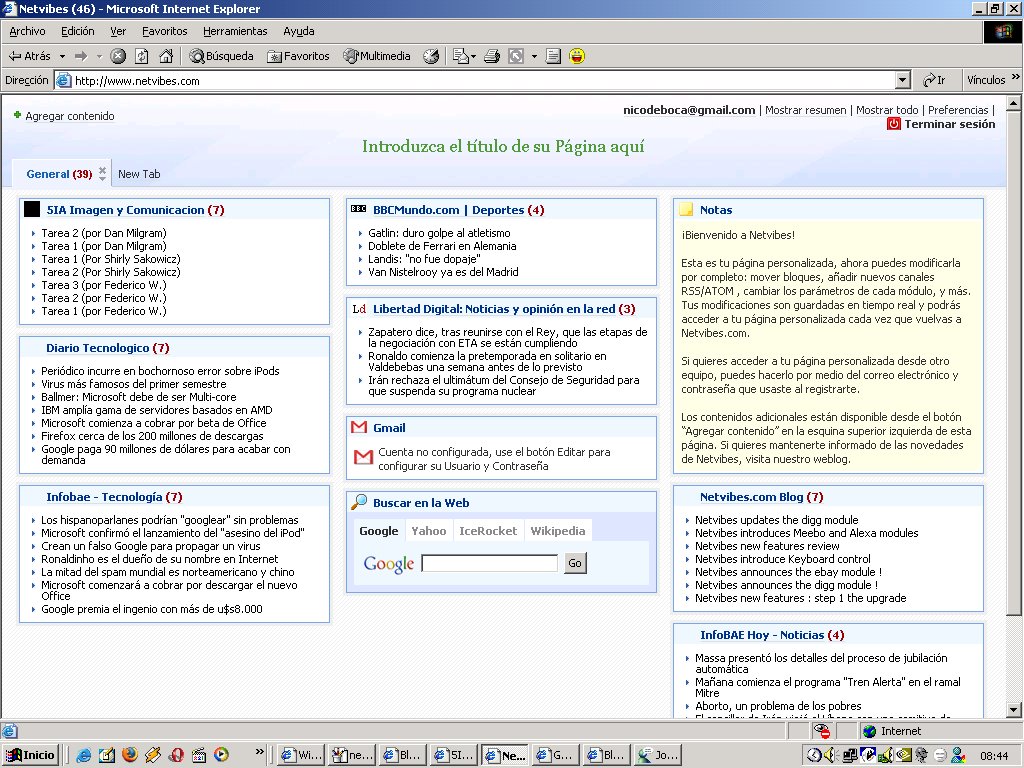Viewport: 1024px width, 768px height.
Task: Click the volume speaker tray icon
Action: 830,755
